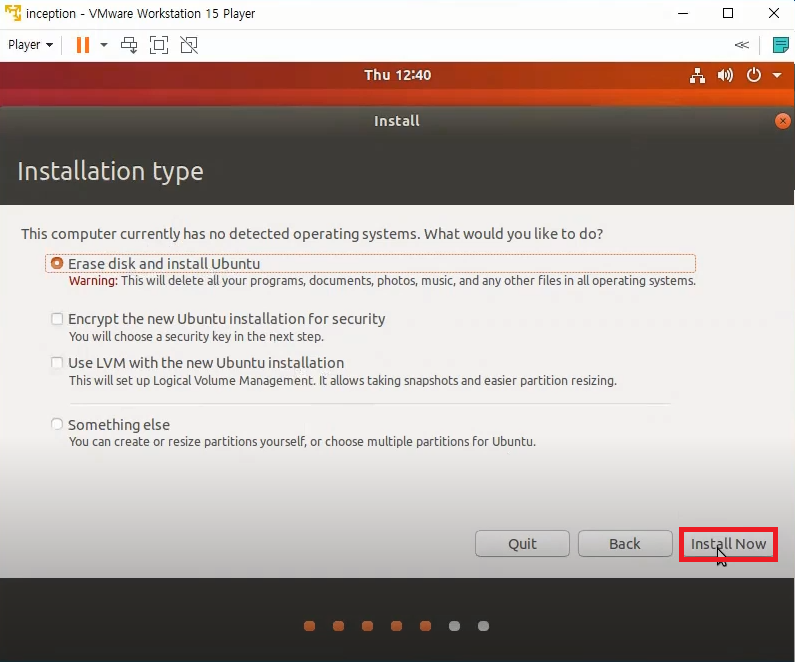
Task: Click the Ubuntu power icon
Action: (753, 75)
